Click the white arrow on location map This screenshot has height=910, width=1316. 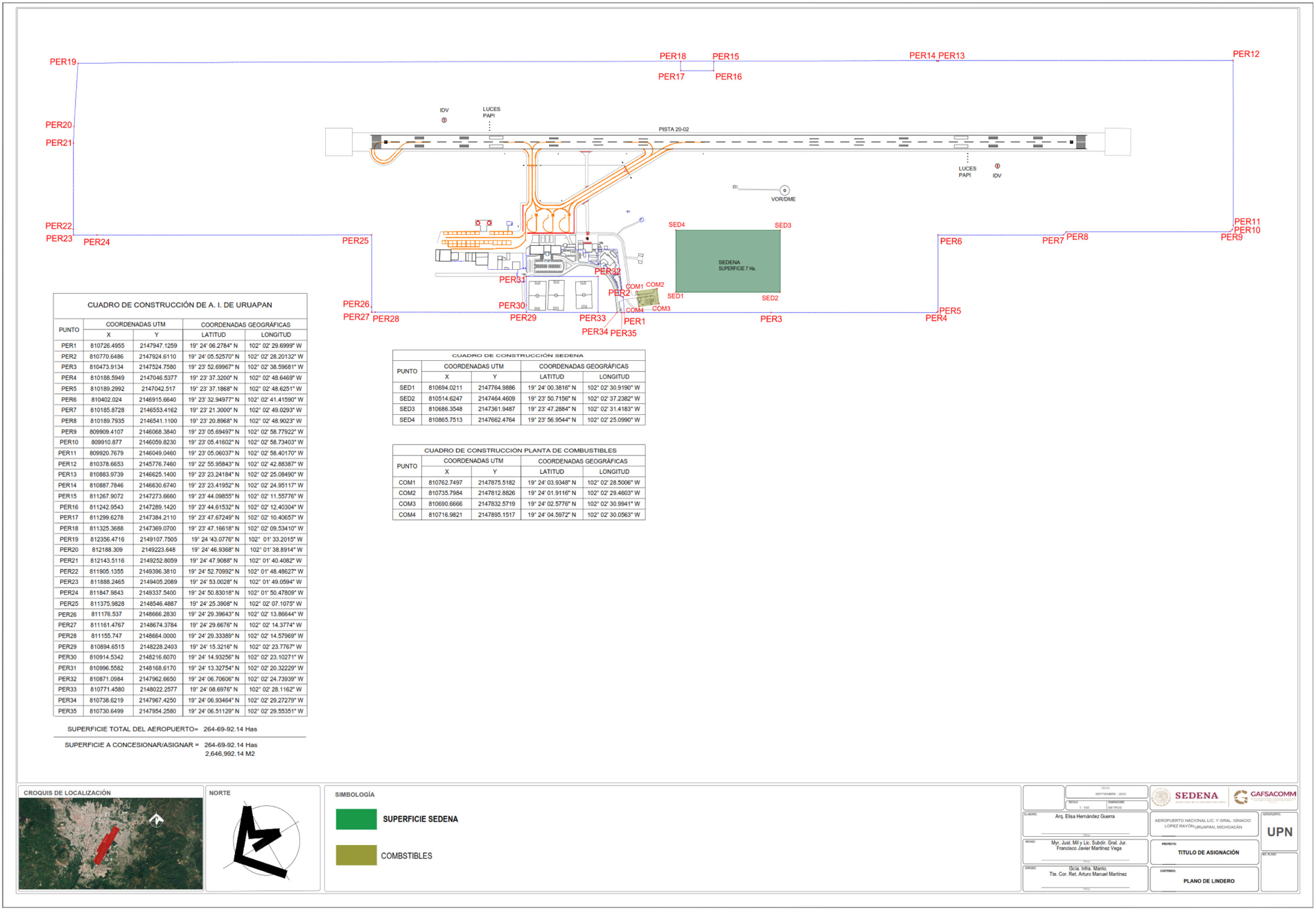click(157, 820)
